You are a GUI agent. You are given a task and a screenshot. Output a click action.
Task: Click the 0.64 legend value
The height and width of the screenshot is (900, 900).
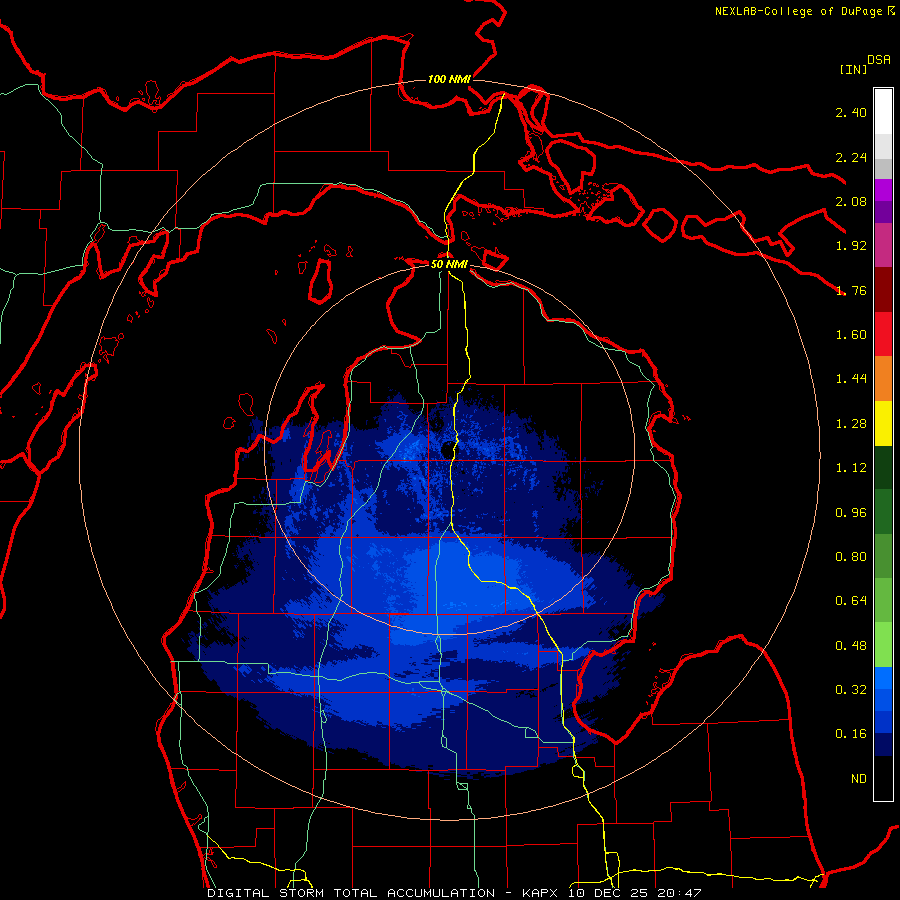(x=851, y=601)
